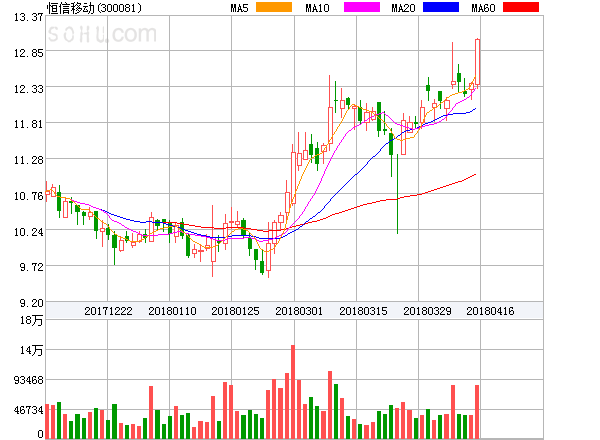Image resolution: width=600 pixels, height=440 pixels.
Task: Click the red MA60 legend swatch
Action: pyautogui.click(x=521, y=7)
